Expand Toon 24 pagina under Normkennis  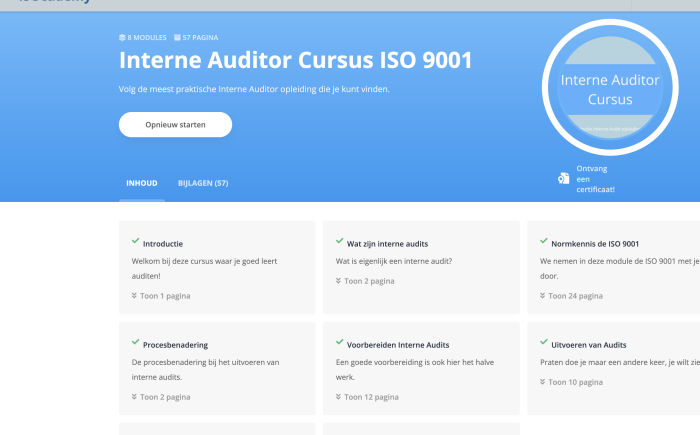571,296
